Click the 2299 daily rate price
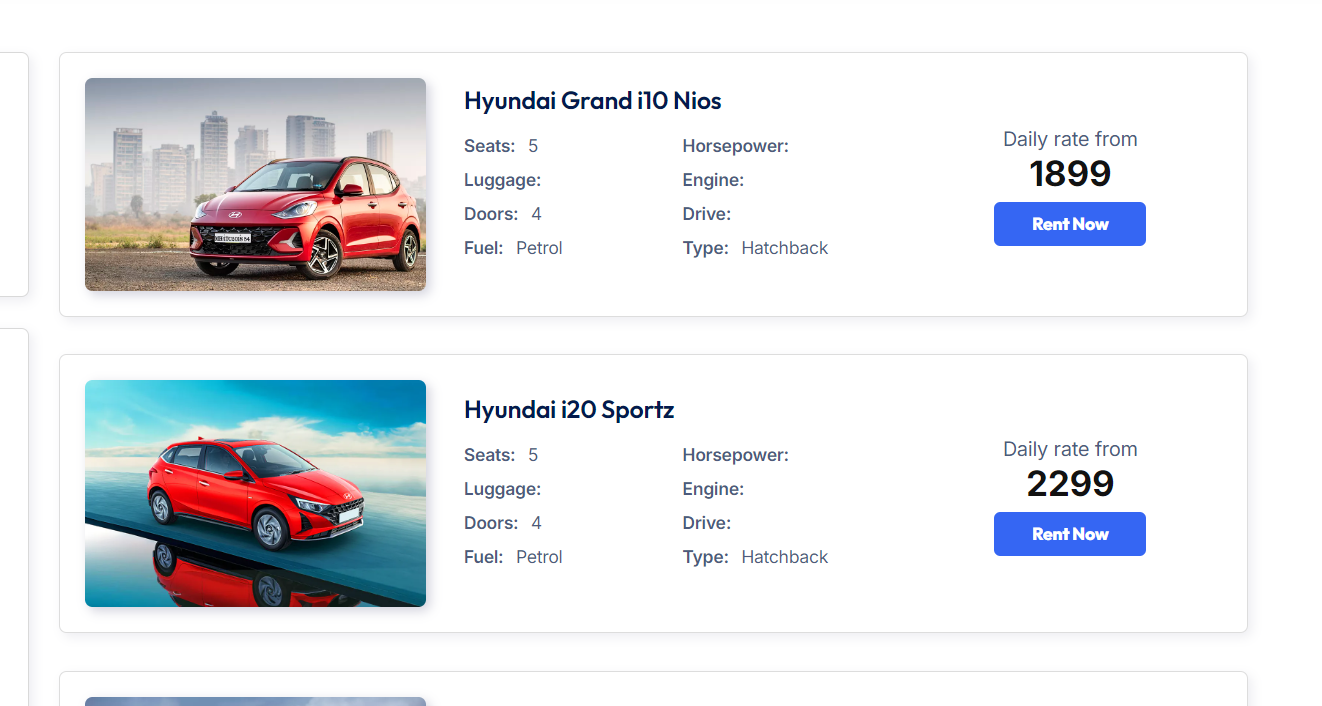Screen dimensions: 1322x706 click(1069, 484)
